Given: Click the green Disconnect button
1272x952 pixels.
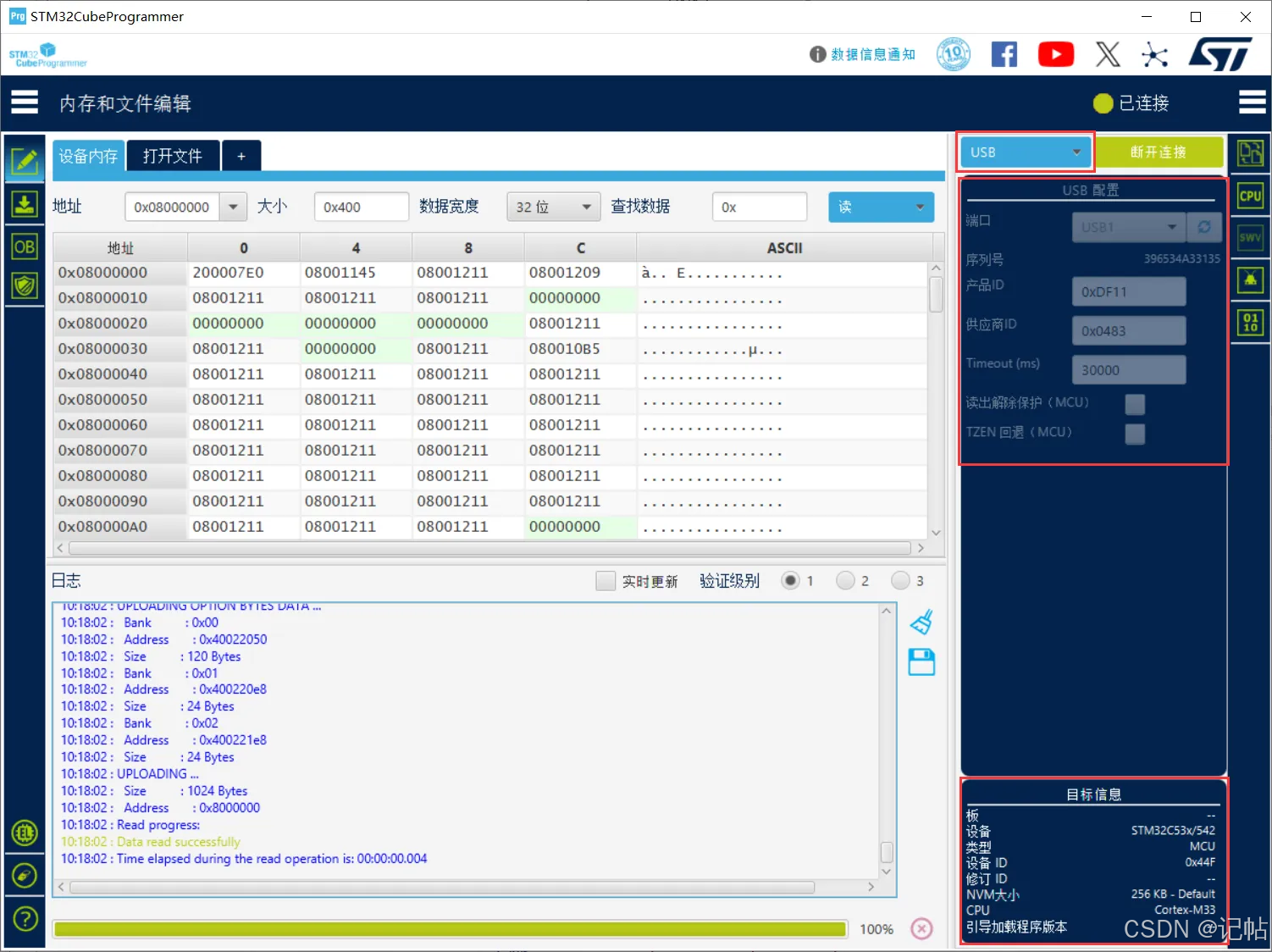Looking at the screenshot, I should pos(1159,152).
